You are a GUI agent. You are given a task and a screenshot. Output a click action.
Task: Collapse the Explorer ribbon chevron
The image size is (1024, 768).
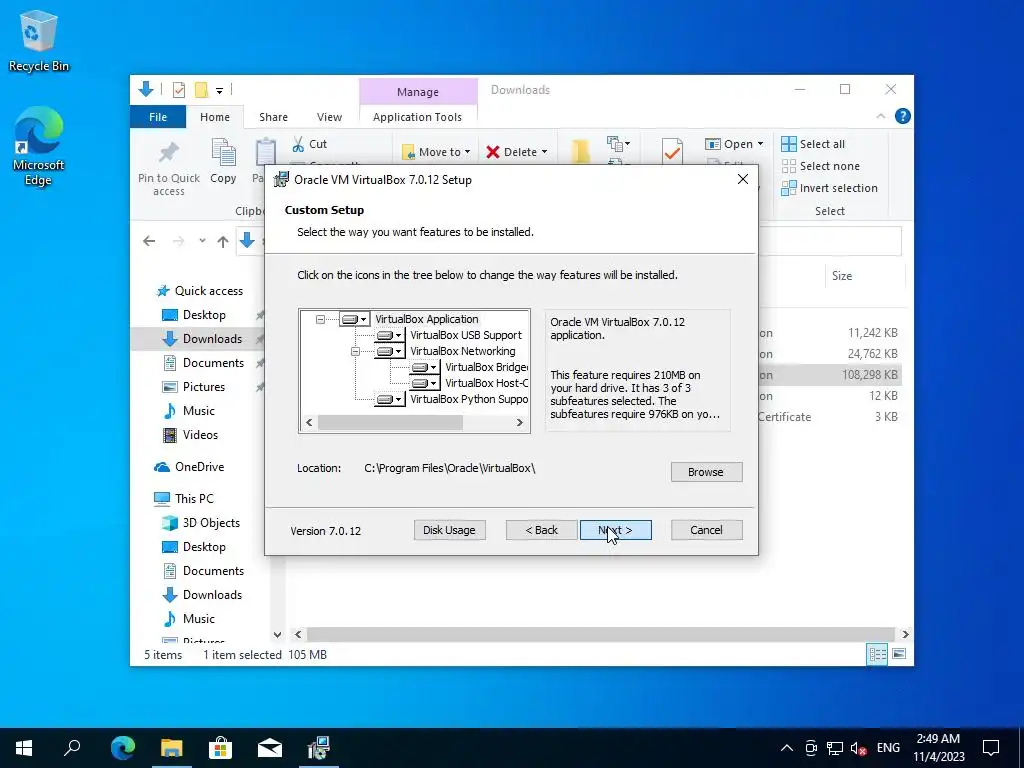pos(880,116)
